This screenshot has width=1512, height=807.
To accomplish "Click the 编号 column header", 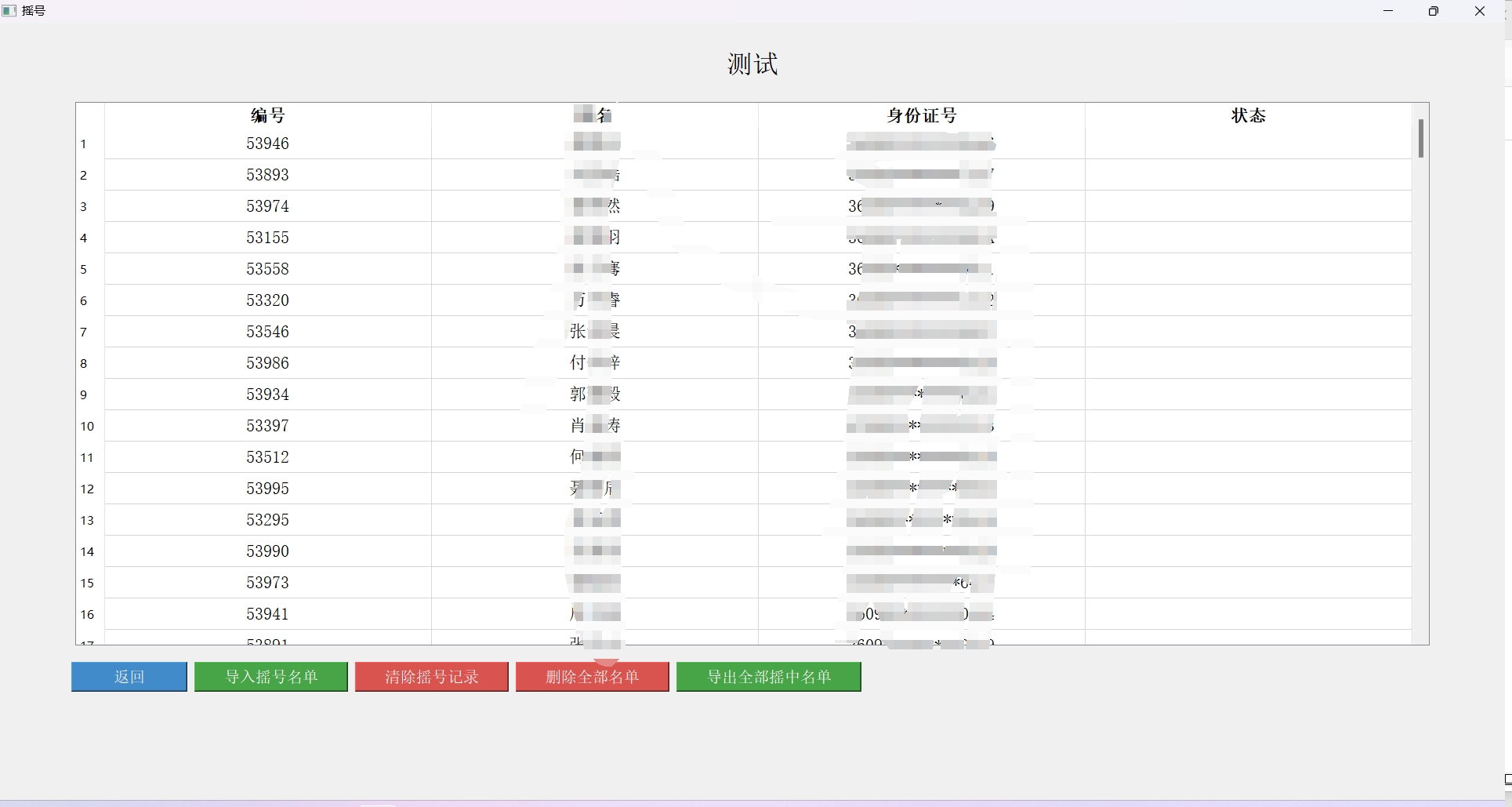I will point(268,115).
